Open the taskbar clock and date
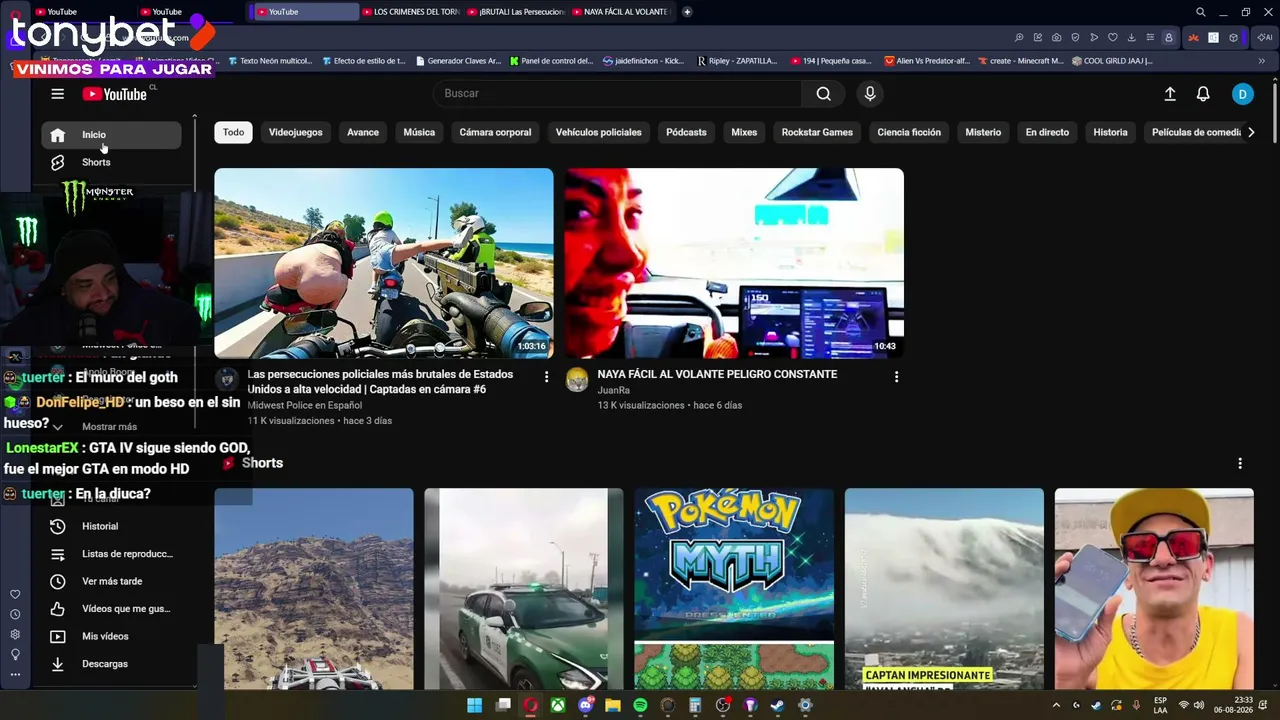Image resolution: width=1280 pixels, height=720 pixels. pyautogui.click(x=1234, y=705)
